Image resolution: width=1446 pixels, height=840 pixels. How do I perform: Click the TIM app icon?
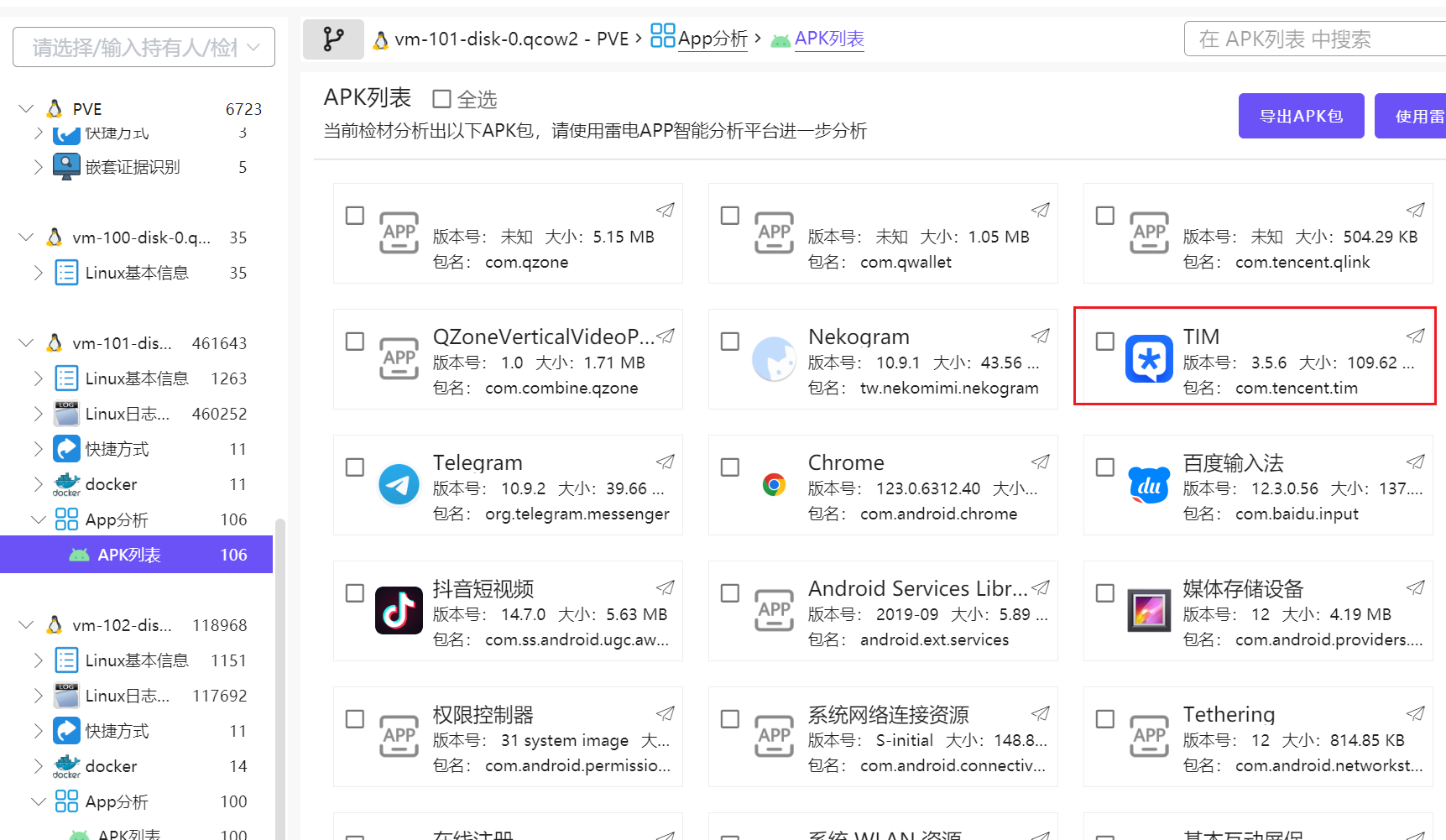[x=1148, y=359]
